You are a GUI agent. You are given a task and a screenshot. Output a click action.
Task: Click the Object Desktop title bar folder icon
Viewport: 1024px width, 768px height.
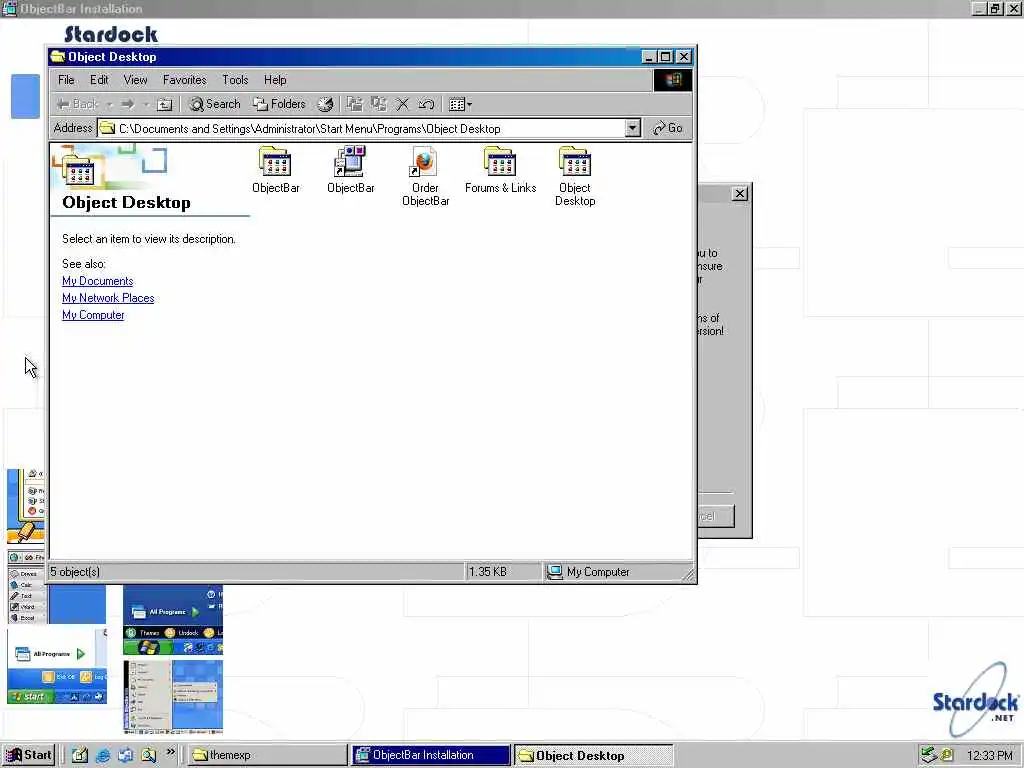[58, 56]
